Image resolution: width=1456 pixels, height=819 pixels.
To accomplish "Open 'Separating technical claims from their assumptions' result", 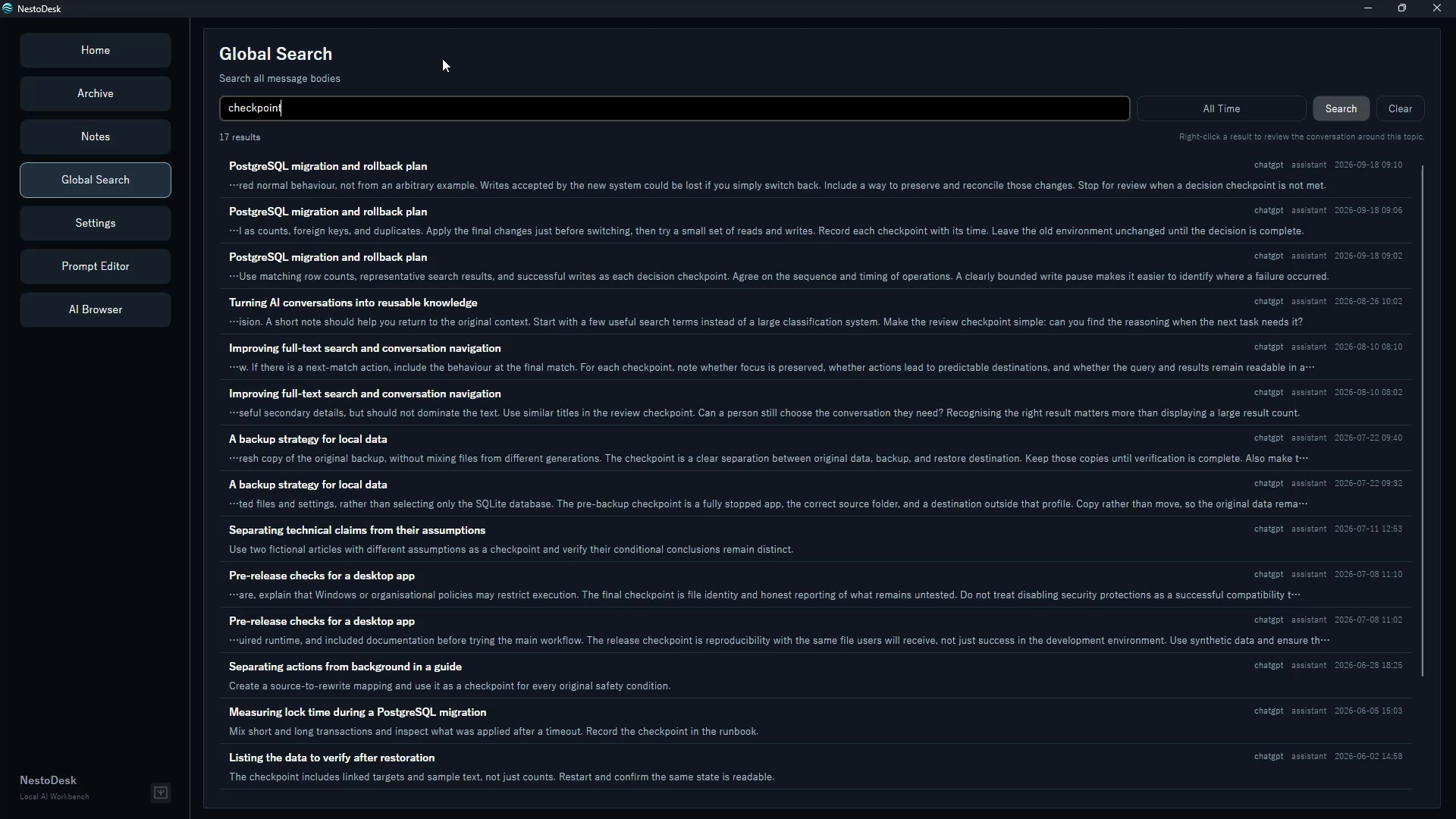I will [815, 539].
